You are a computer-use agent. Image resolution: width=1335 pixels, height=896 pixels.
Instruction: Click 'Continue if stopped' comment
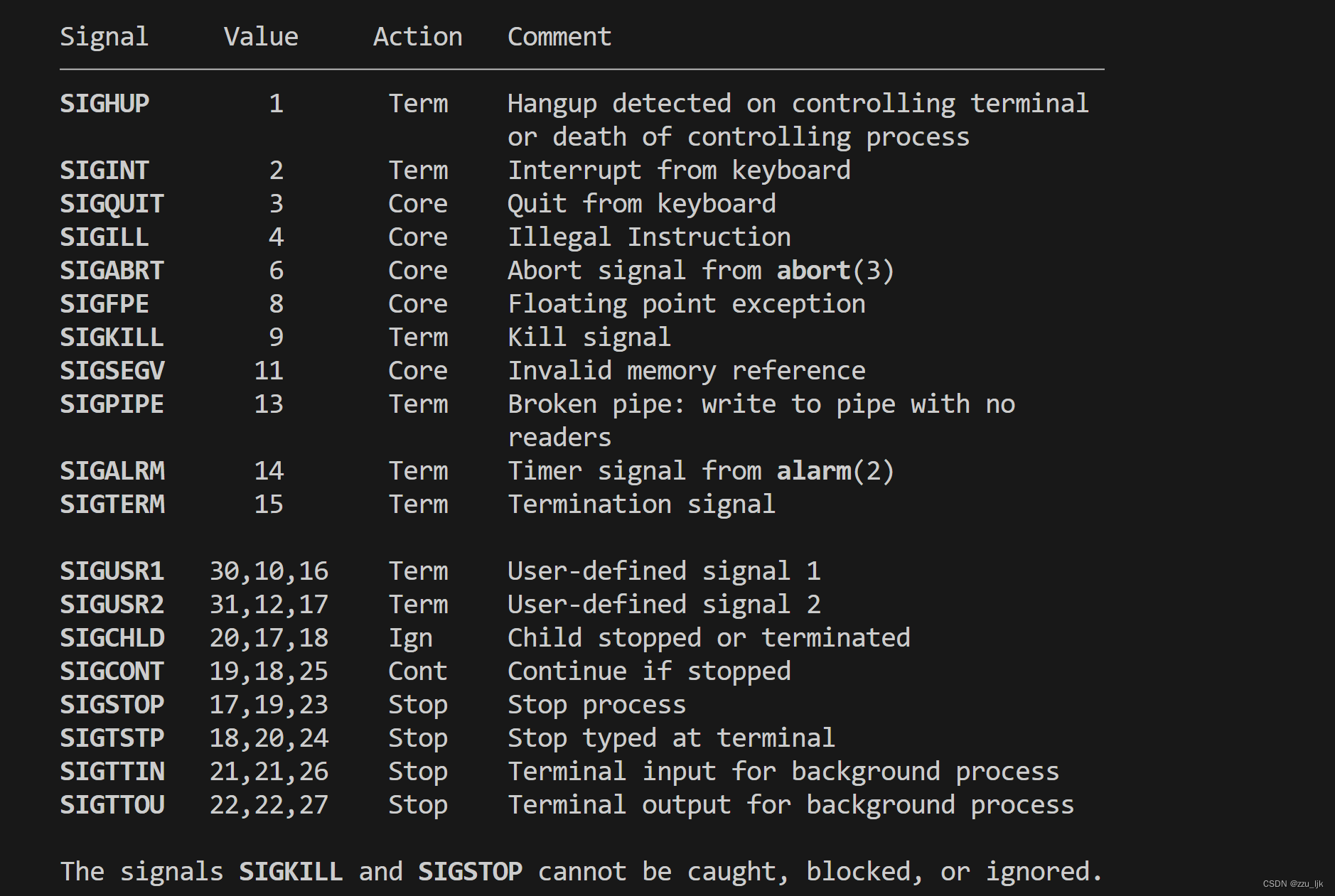(649, 671)
